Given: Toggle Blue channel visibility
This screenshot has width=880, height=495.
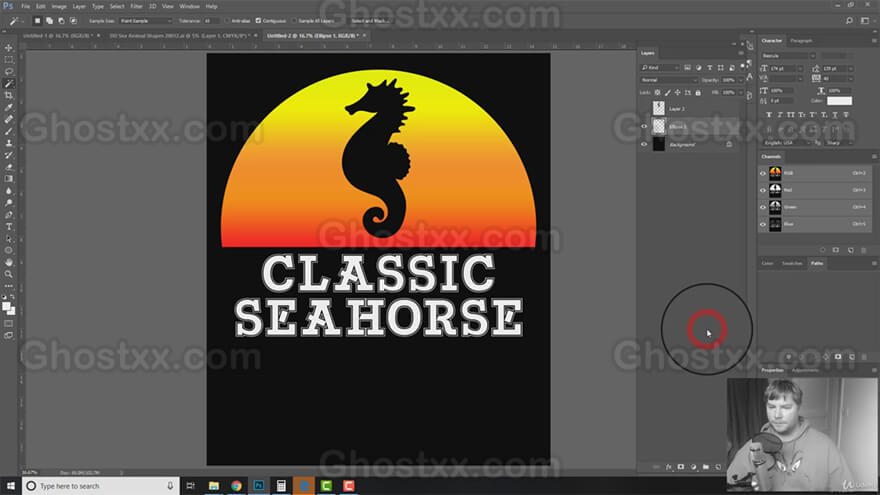Looking at the screenshot, I should point(763,224).
